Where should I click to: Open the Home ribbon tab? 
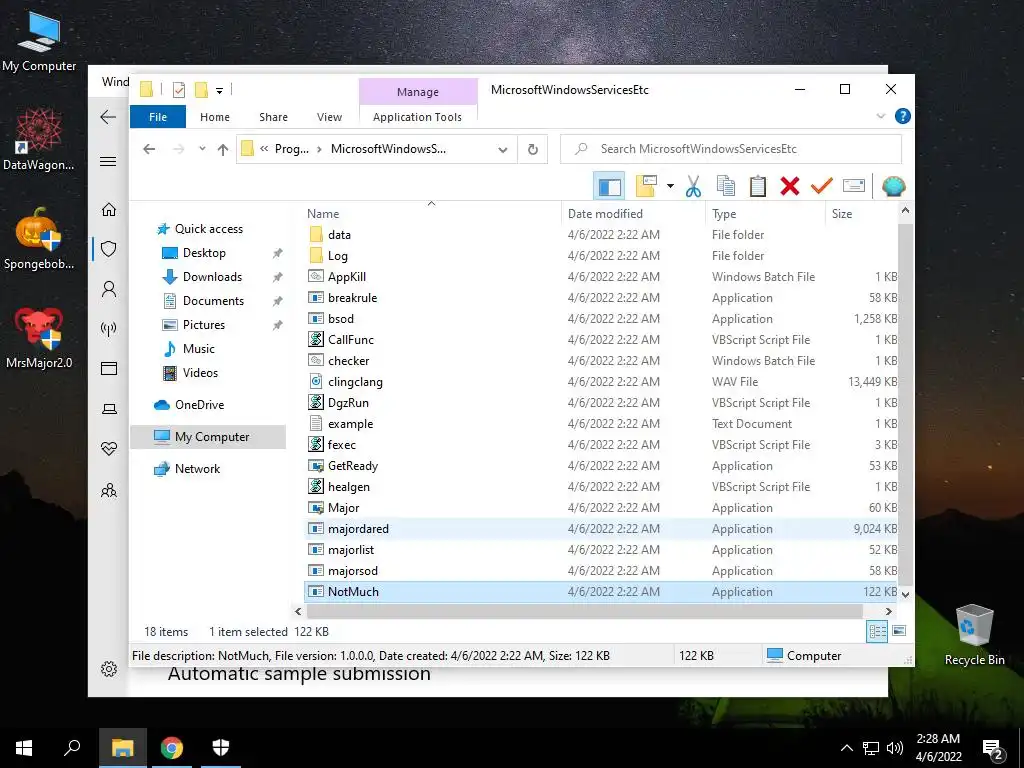(x=215, y=117)
